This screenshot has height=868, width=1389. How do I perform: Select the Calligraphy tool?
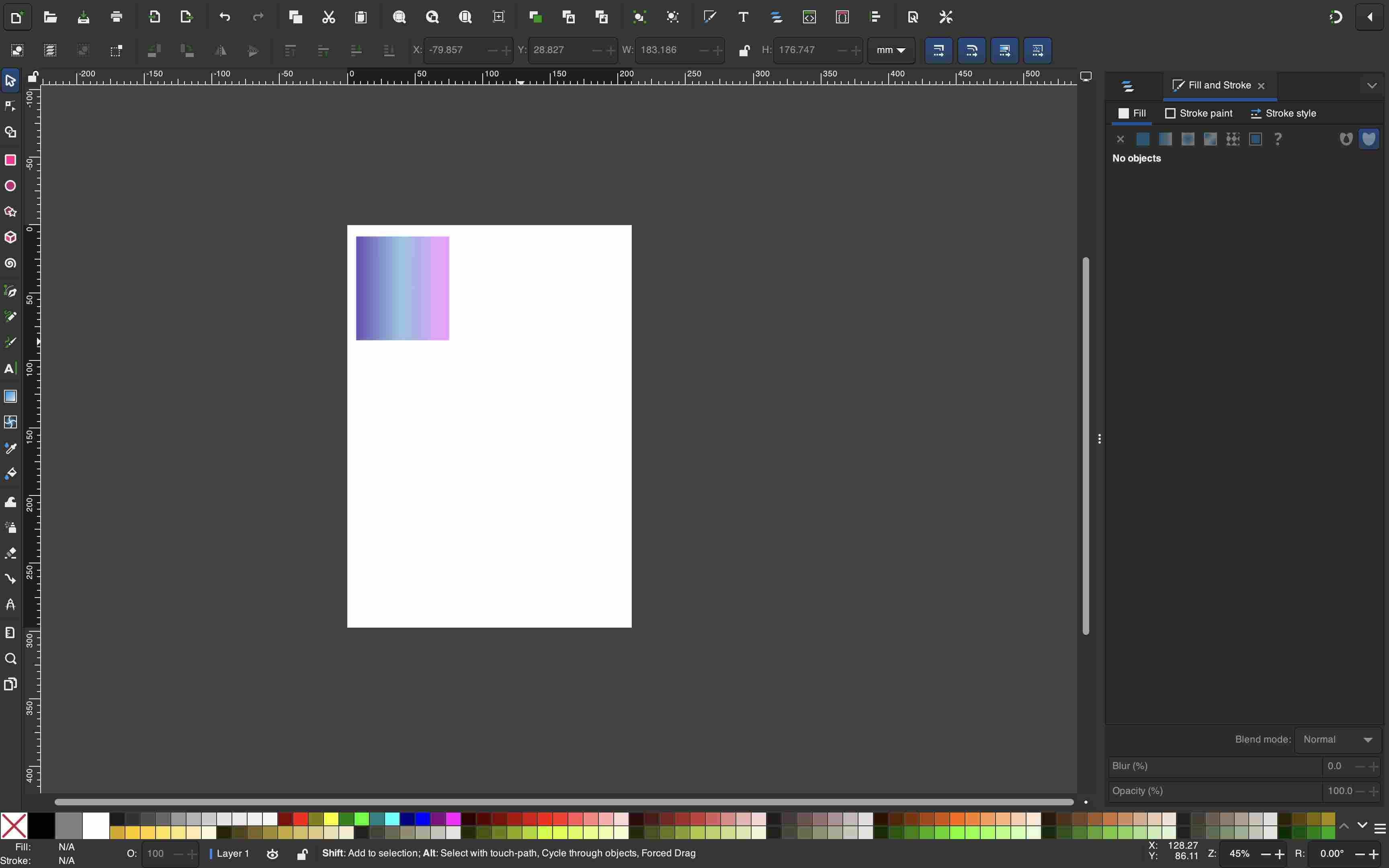(10, 343)
